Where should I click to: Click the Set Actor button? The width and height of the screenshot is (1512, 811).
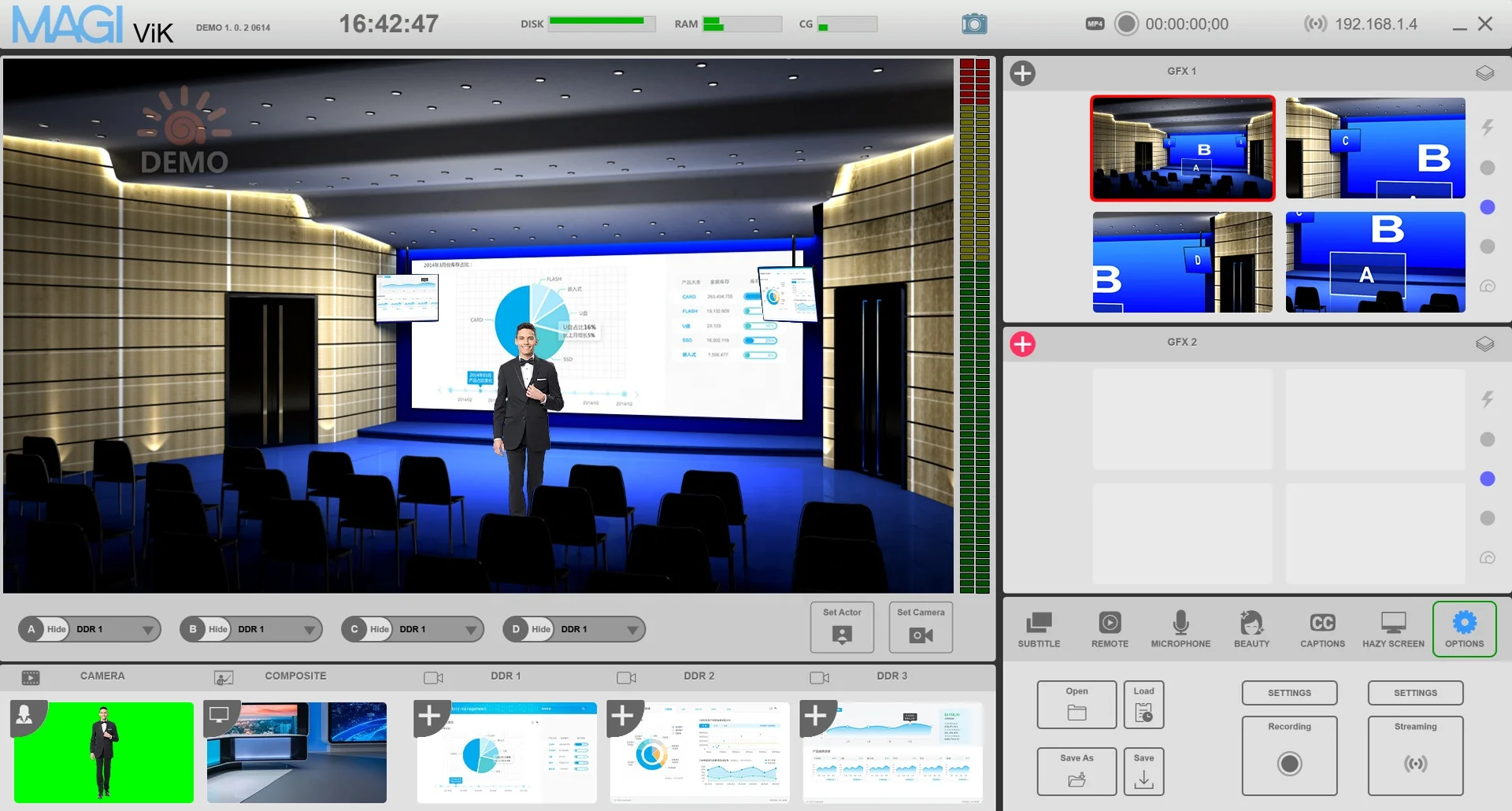(842, 628)
